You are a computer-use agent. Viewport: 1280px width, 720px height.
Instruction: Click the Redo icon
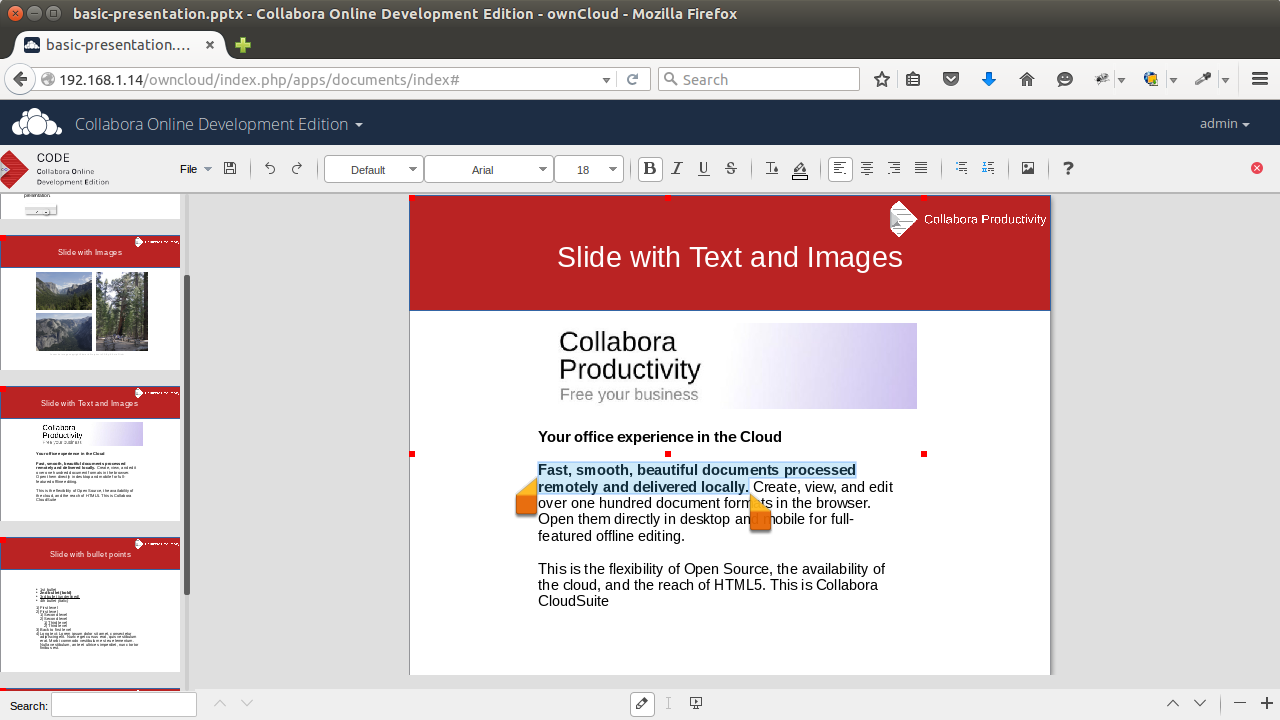[297, 168]
